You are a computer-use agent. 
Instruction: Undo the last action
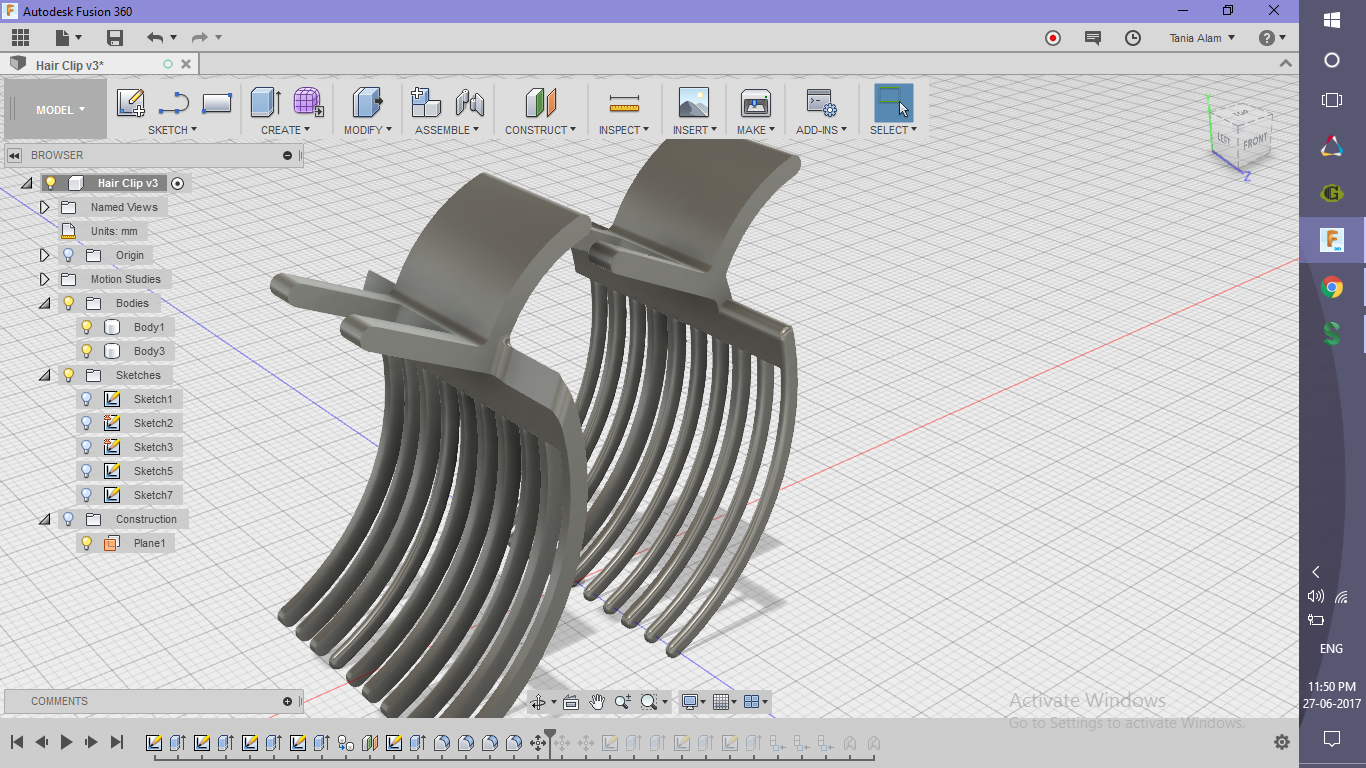(x=155, y=38)
